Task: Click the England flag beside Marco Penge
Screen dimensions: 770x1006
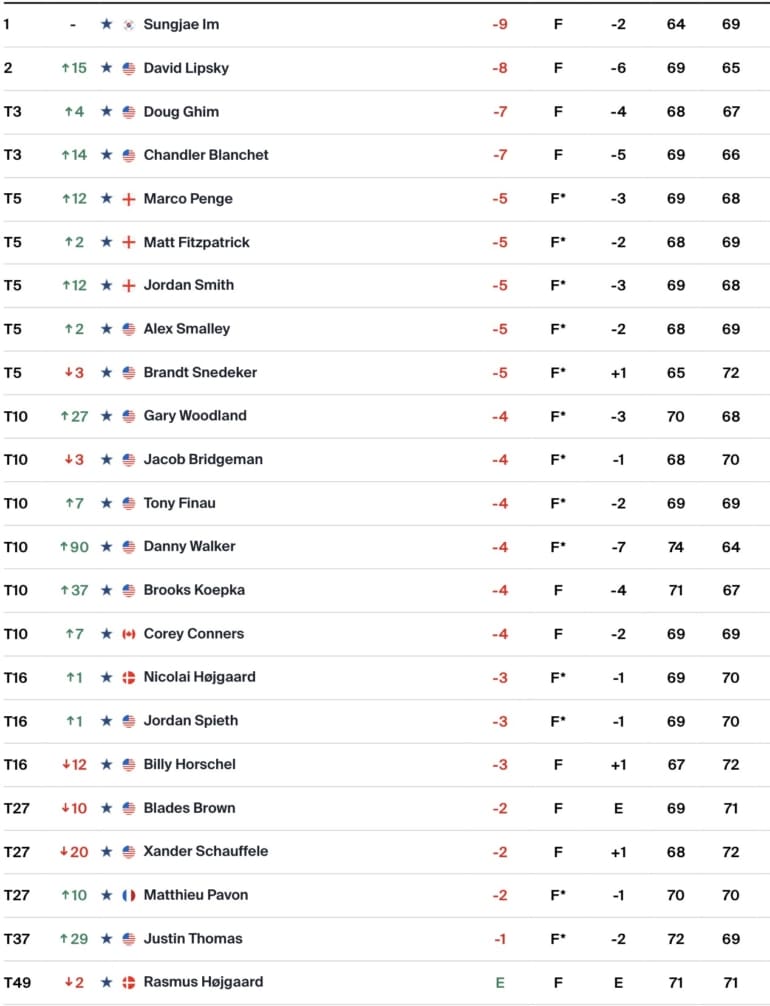Action: coord(128,199)
